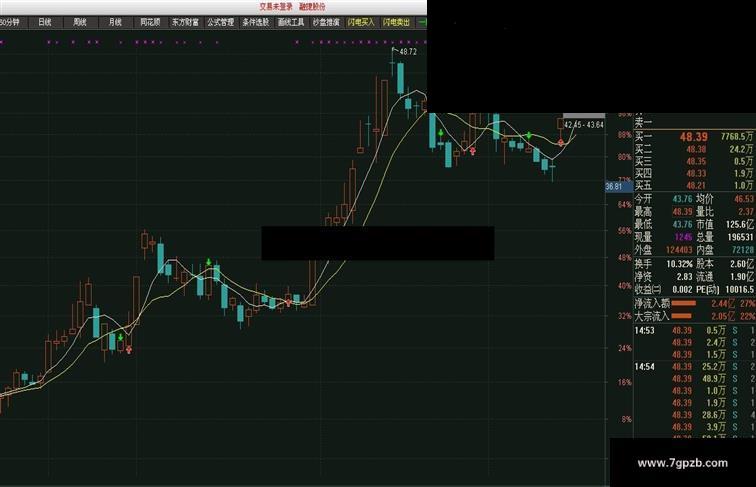Select the tick trade with 28.6万 volume

[694, 415]
